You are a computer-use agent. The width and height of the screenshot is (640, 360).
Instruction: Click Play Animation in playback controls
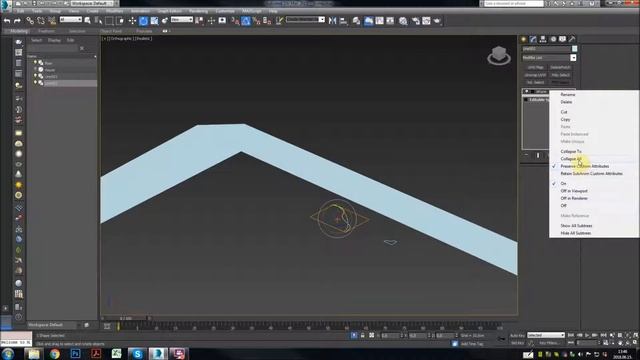[587, 335]
